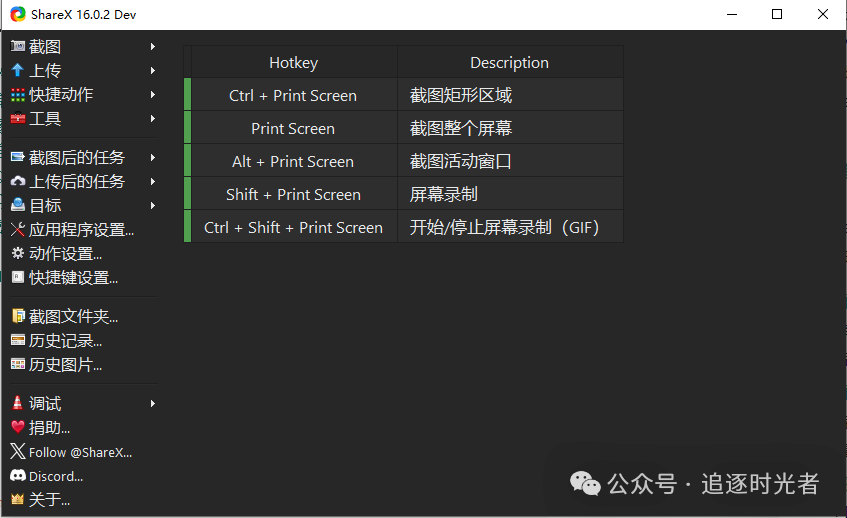This screenshot has height=518, width=847.
Task: Select the Ctrl + Print Screen hotkey row
Action: tap(404, 95)
